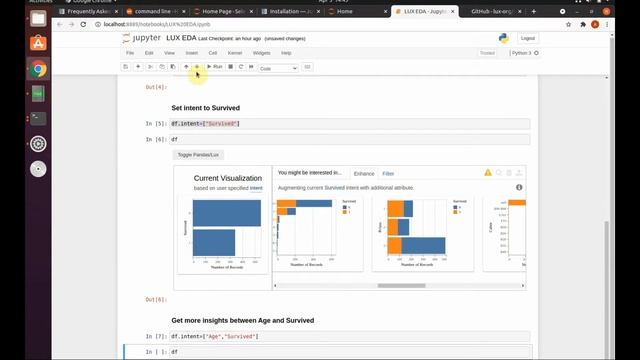Click the localhost address bar

327,24
